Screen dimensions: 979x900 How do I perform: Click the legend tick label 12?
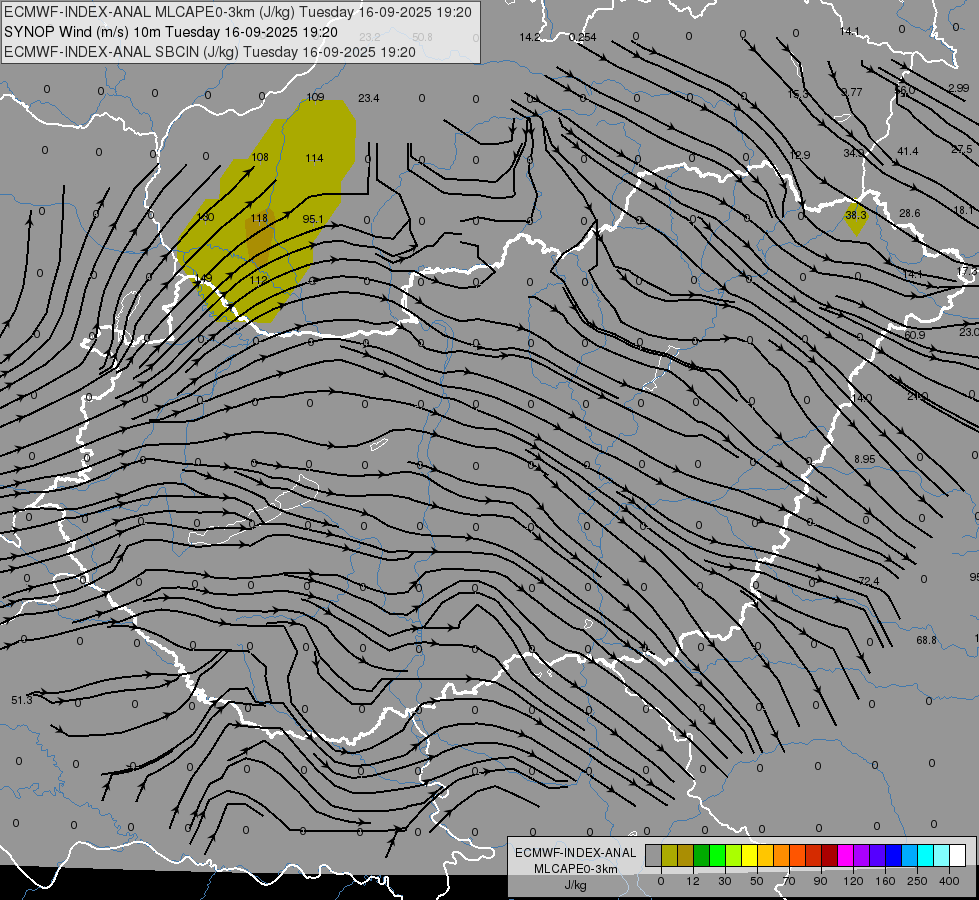pyautogui.click(x=692, y=881)
